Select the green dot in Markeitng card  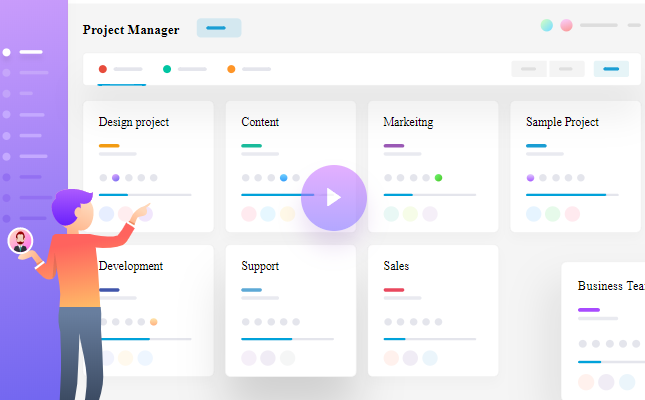tap(438, 178)
